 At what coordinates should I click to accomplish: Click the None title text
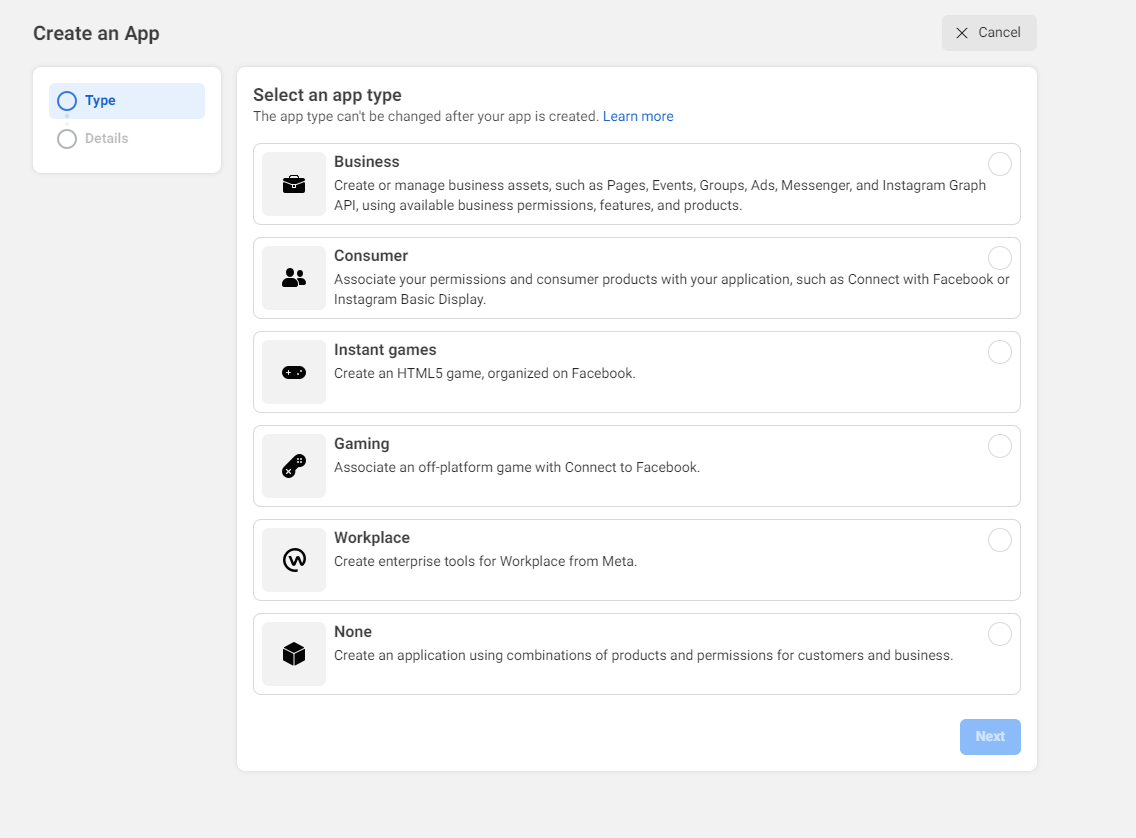pyautogui.click(x=353, y=632)
